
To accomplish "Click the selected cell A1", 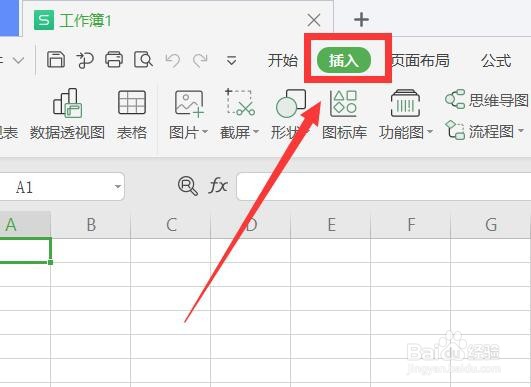I will click(25, 251).
